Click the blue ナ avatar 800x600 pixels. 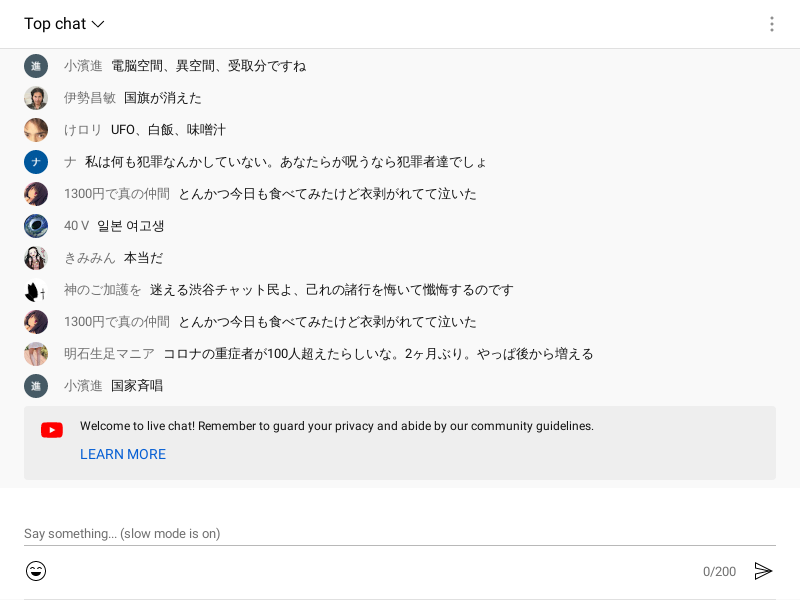point(36,162)
